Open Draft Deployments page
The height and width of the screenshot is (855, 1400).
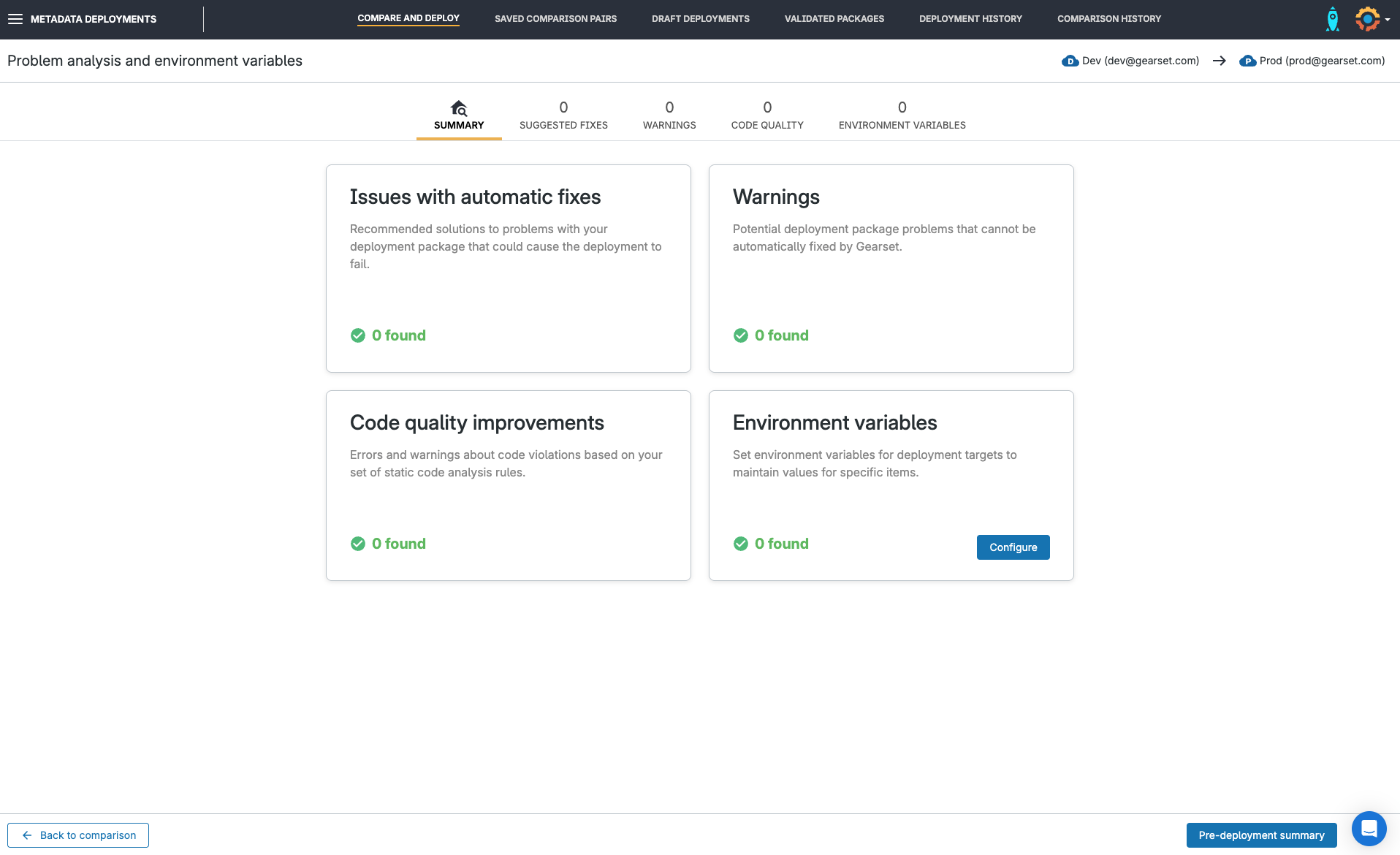[700, 19]
